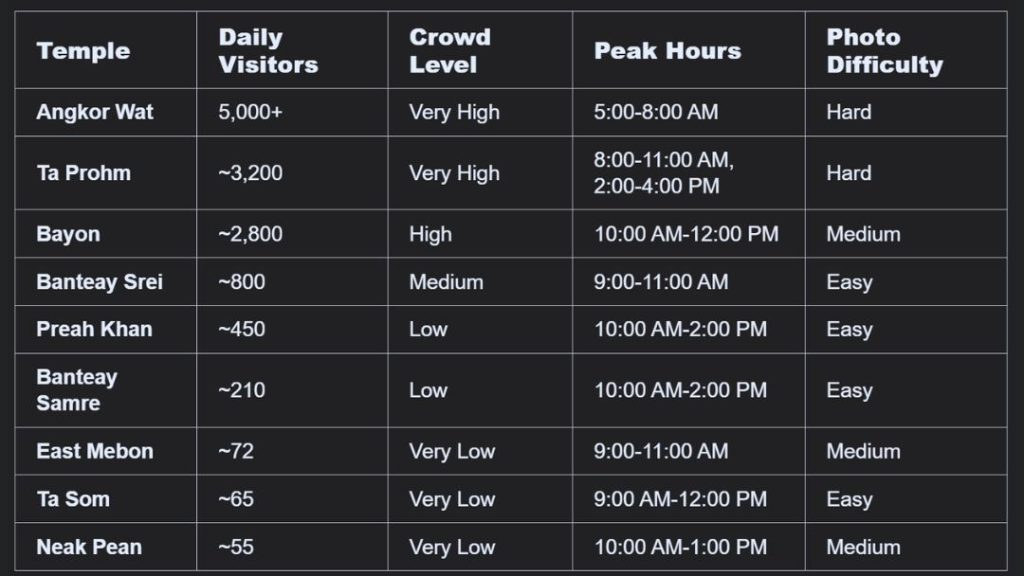The height and width of the screenshot is (576, 1024).
Task: Click the Daily Visitors column header
Action: (x=268, y=51)
